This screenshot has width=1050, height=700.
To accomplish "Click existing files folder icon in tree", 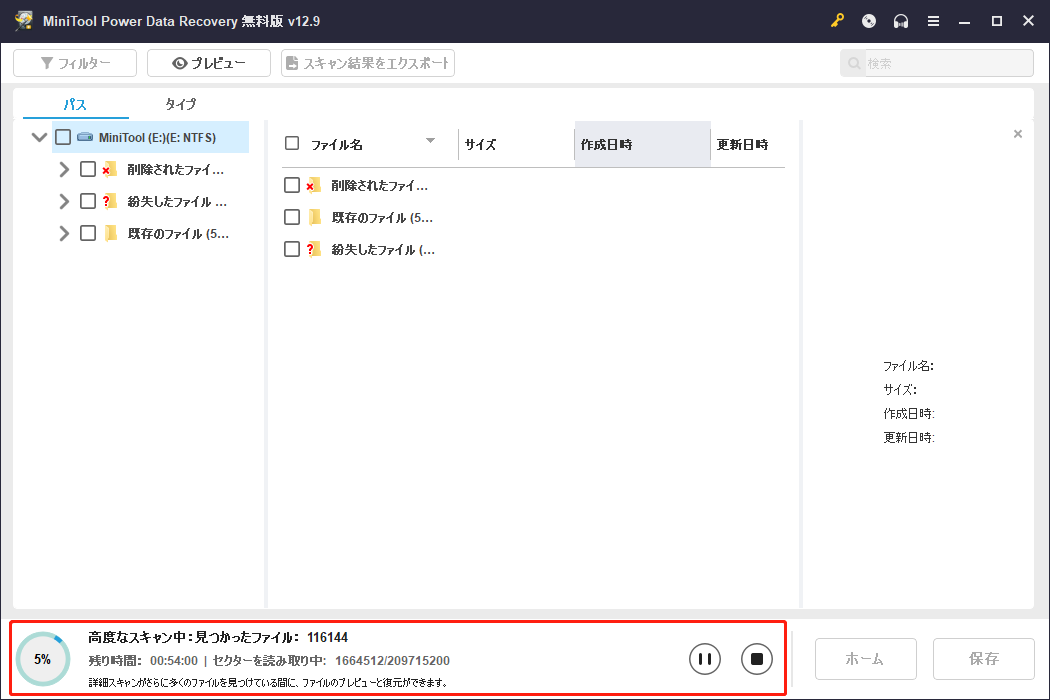I will (112, 233).
